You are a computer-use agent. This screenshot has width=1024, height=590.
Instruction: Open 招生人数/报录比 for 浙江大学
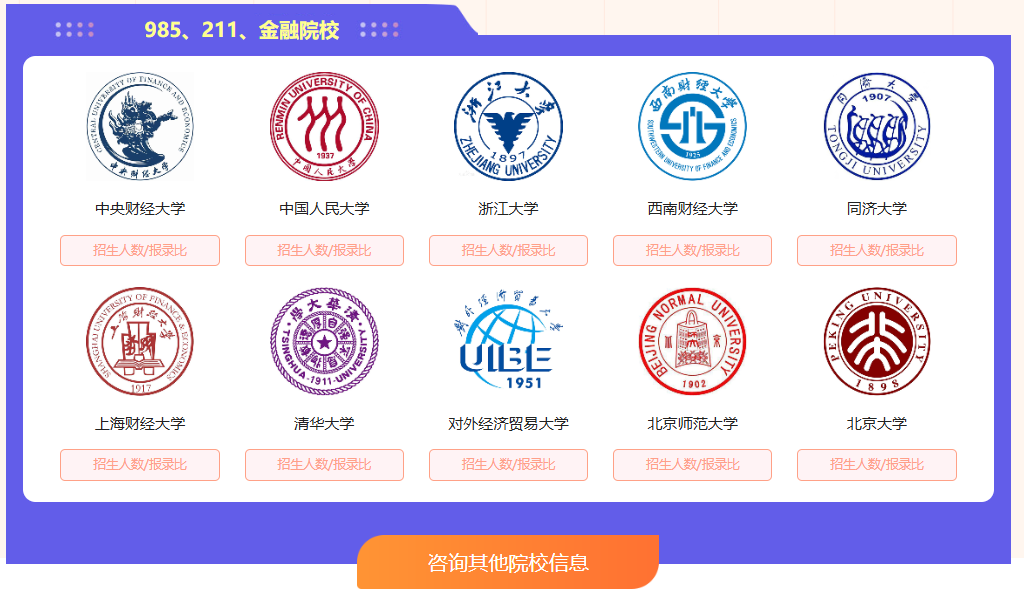(508, 250)
